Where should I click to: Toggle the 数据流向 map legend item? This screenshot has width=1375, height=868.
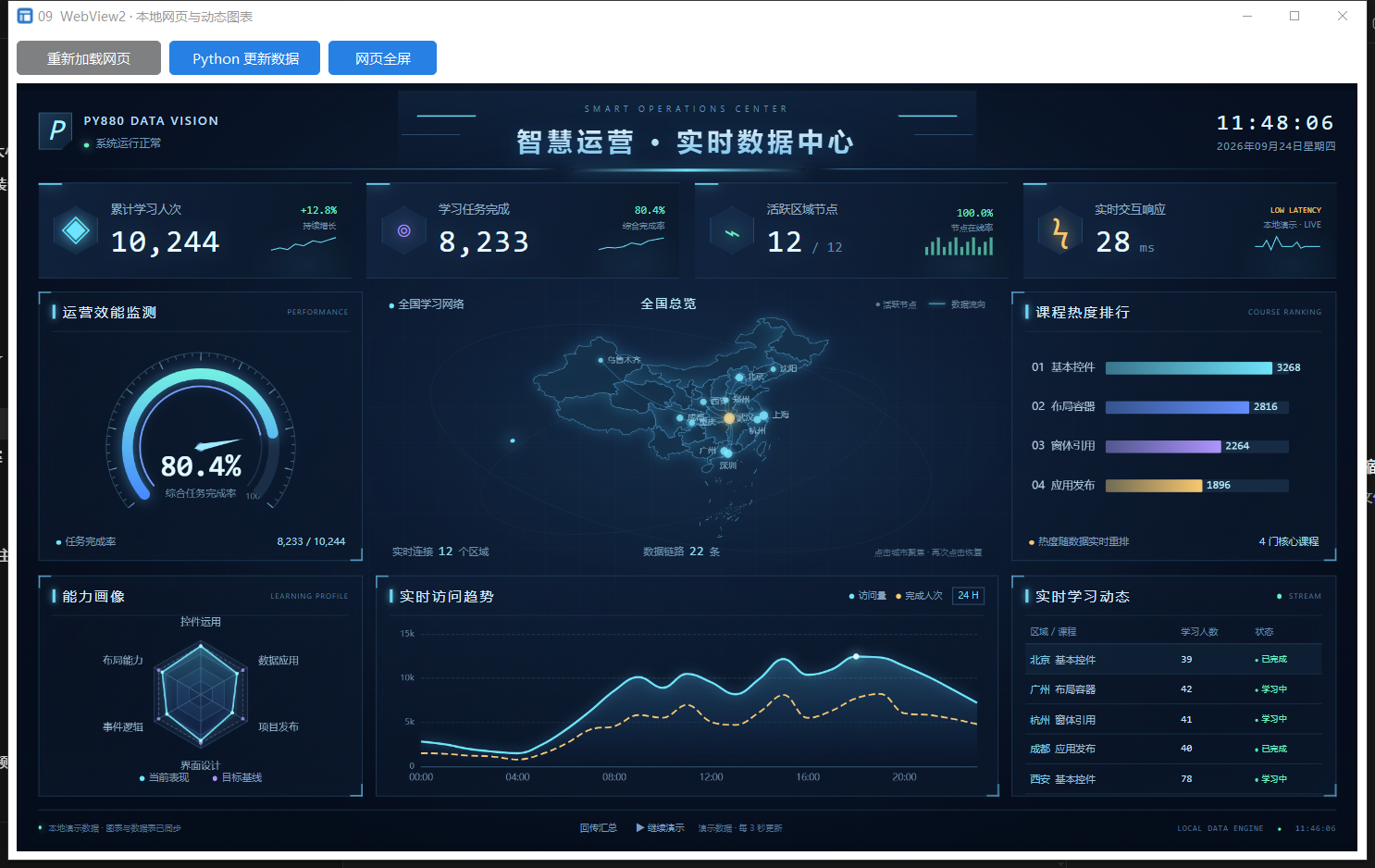tap(957, 304)
